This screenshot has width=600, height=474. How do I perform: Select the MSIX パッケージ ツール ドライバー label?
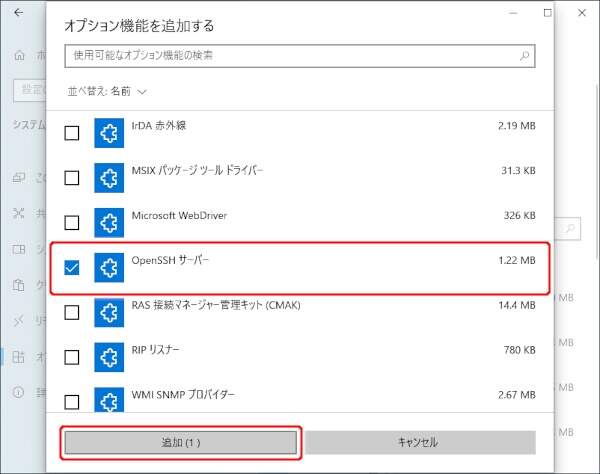click(x=197, y=170)
